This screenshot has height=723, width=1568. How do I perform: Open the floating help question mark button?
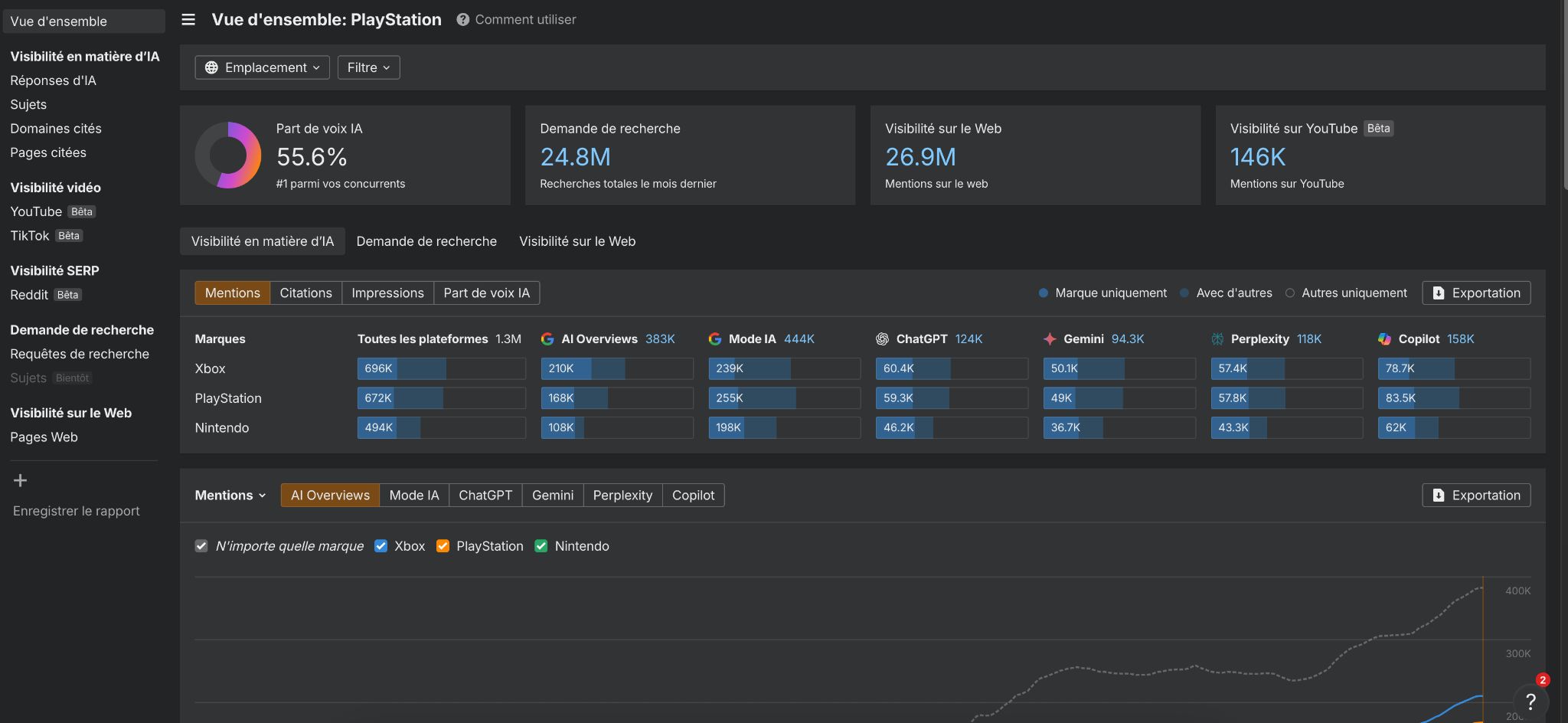[x=1530, y=701]
